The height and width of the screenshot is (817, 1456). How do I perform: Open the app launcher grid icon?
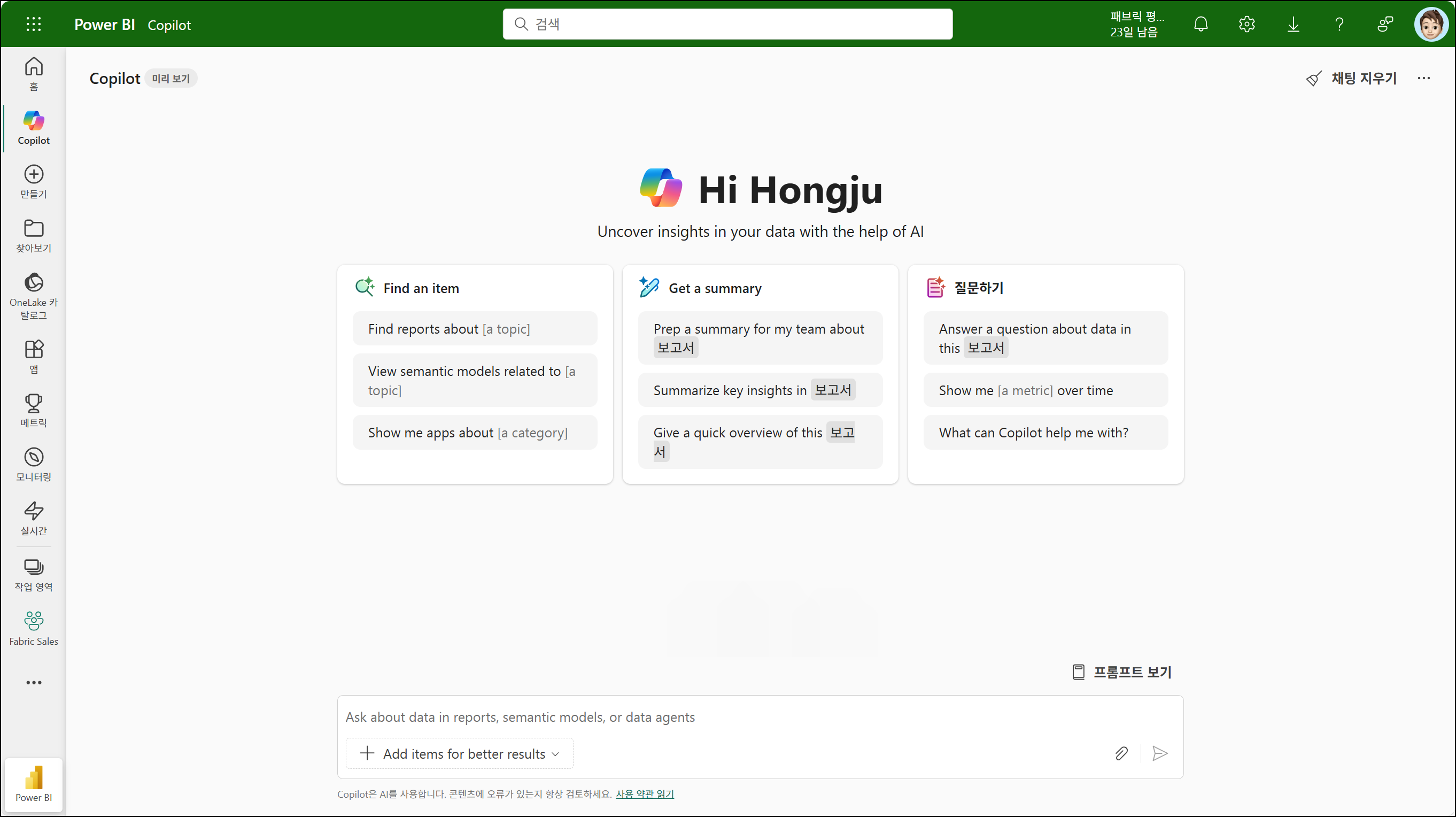coord(33,24)
